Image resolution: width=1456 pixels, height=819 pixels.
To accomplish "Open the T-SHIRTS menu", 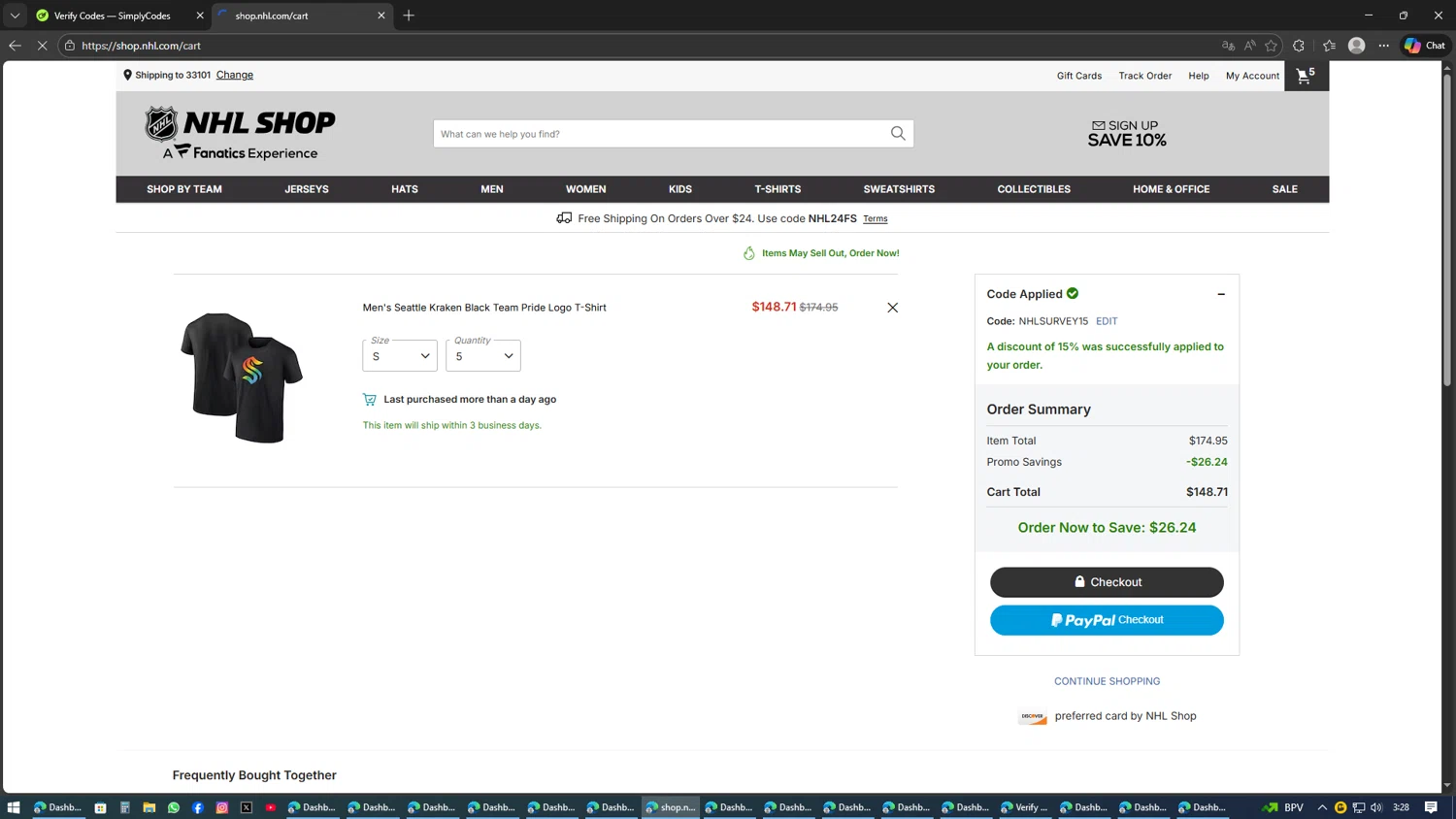I will (778, 189).
